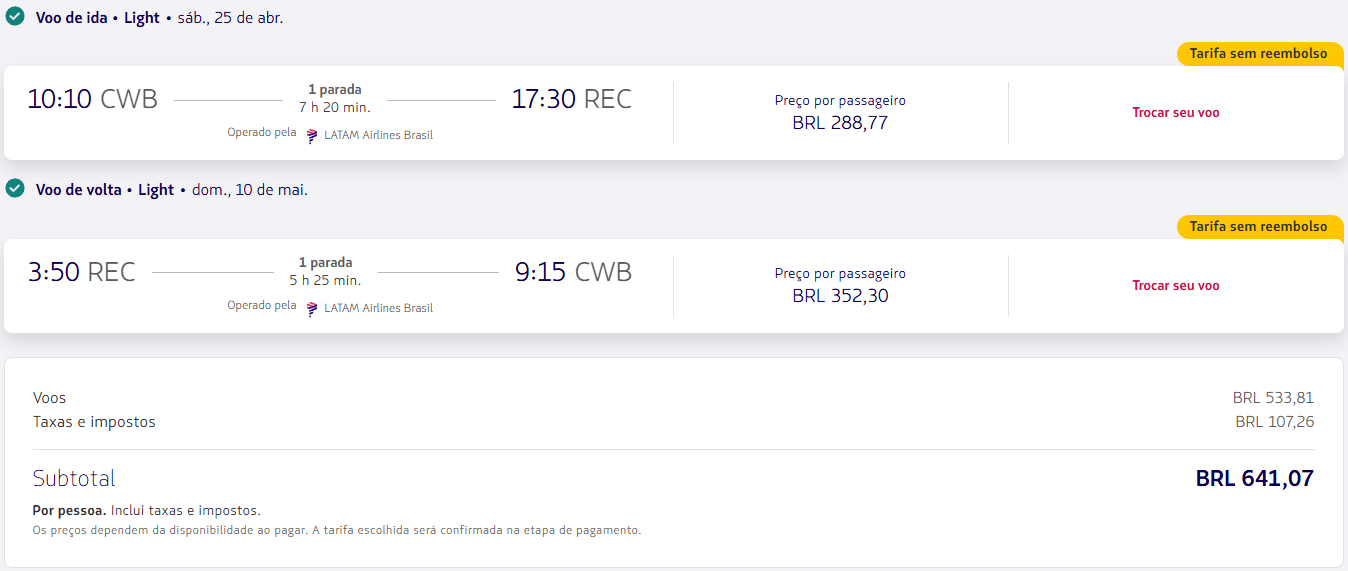Click the Taxas e impostos amount BRL 107,26
The width and height of the screenshot is (1348, 571).
click(x=1274, y=422)
